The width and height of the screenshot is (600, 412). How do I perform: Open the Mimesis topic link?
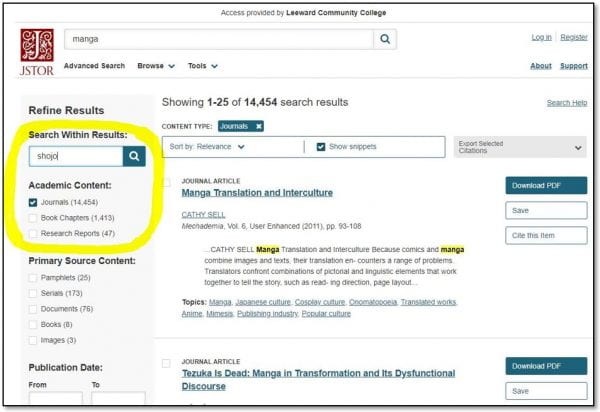tap(220, 314)
